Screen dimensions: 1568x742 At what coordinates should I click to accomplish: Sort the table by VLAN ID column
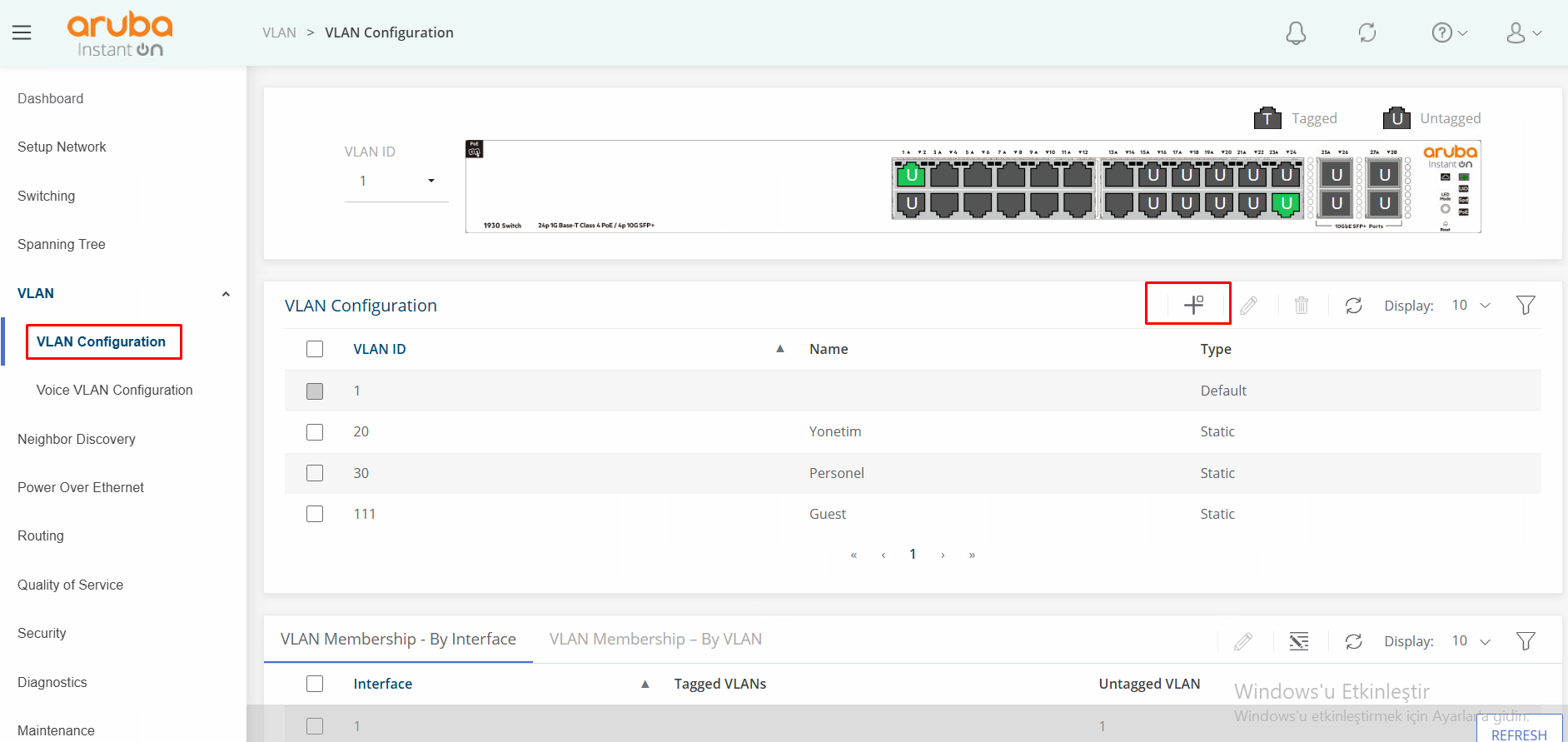[x=380, y=349]
